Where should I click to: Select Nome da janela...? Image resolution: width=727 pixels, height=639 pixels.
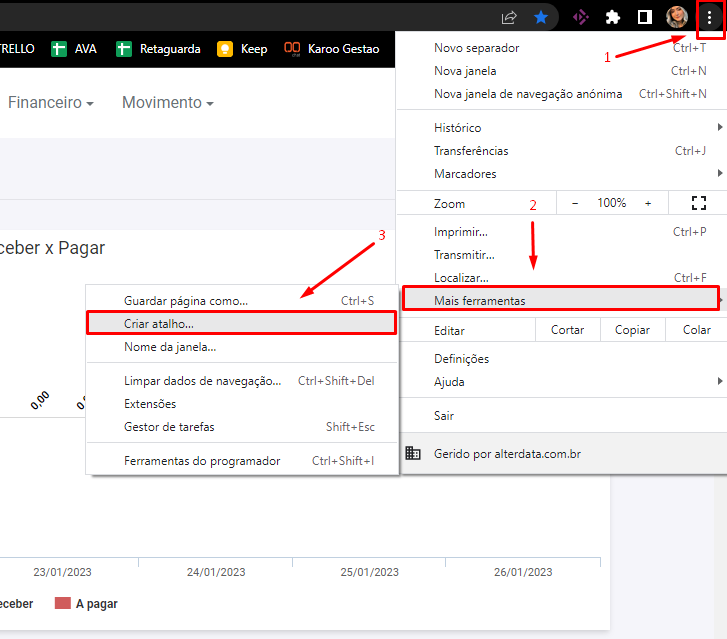tap(242, 347)
